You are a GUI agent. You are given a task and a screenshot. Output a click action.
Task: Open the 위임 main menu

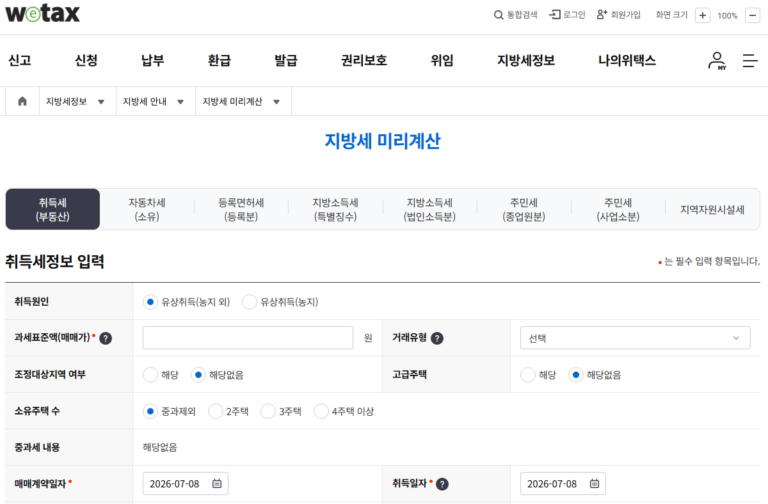(x=442, y=61)
